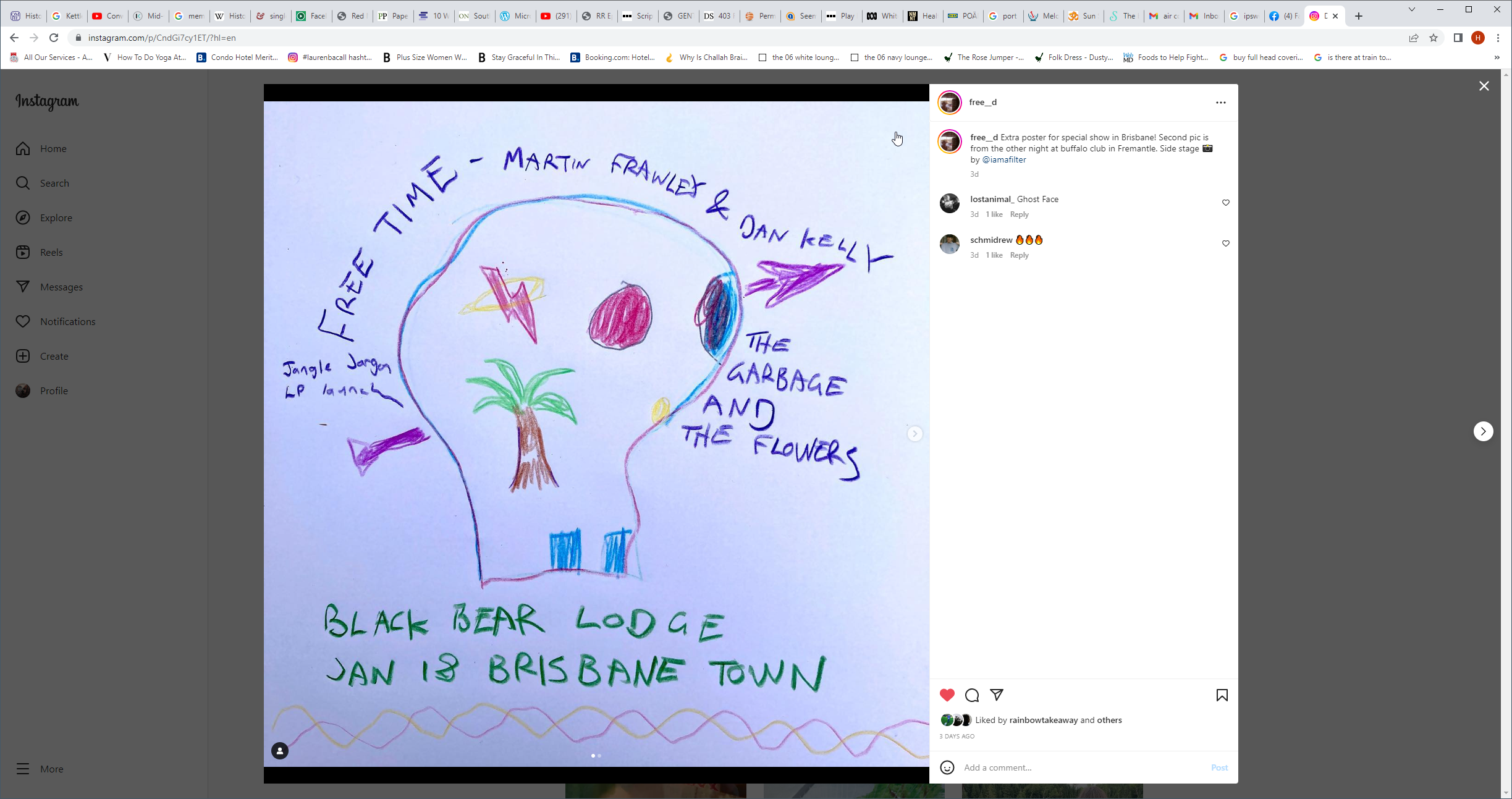This screenshot has width=1512, height=799.
Task: Go to next carousel image arrow
Action: click(x=915, y=434)
